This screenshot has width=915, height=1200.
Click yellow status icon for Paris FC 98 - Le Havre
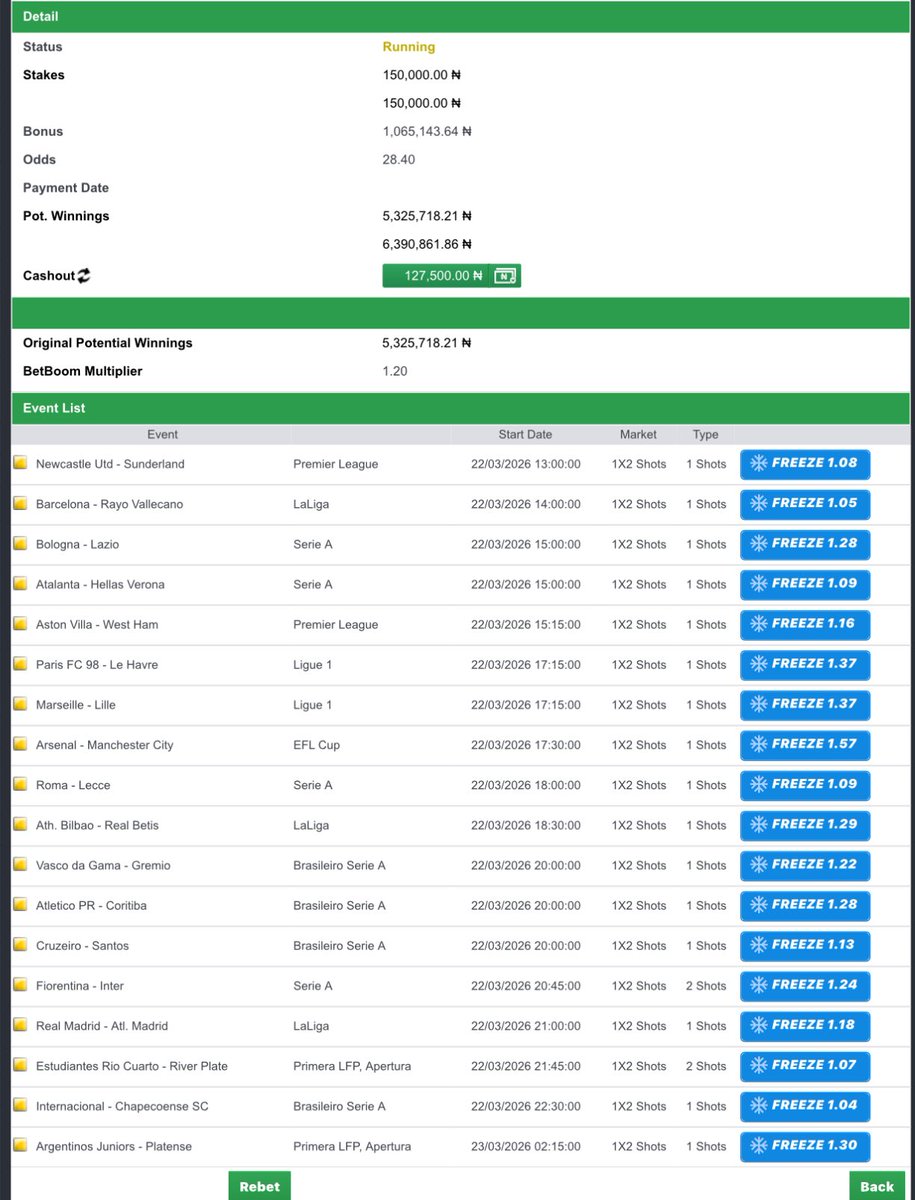coord(20,663)
